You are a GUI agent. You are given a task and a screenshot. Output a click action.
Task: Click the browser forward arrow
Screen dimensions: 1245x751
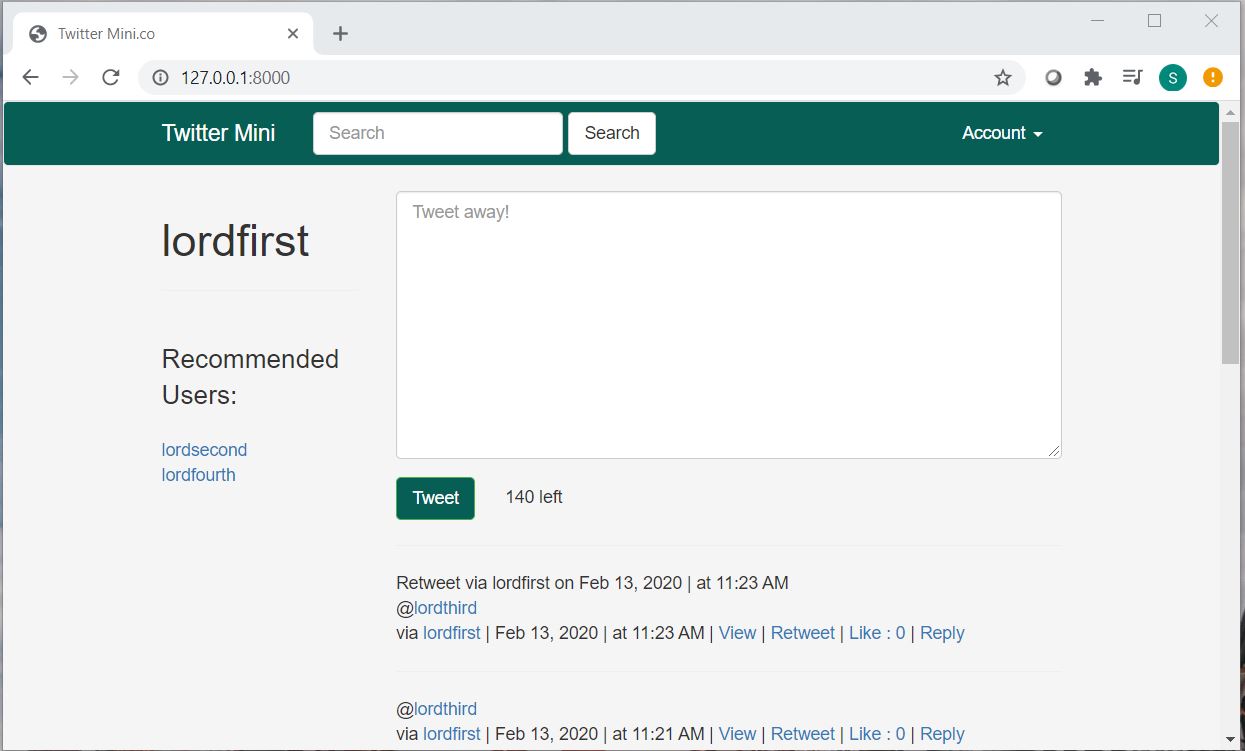[70, 77]
